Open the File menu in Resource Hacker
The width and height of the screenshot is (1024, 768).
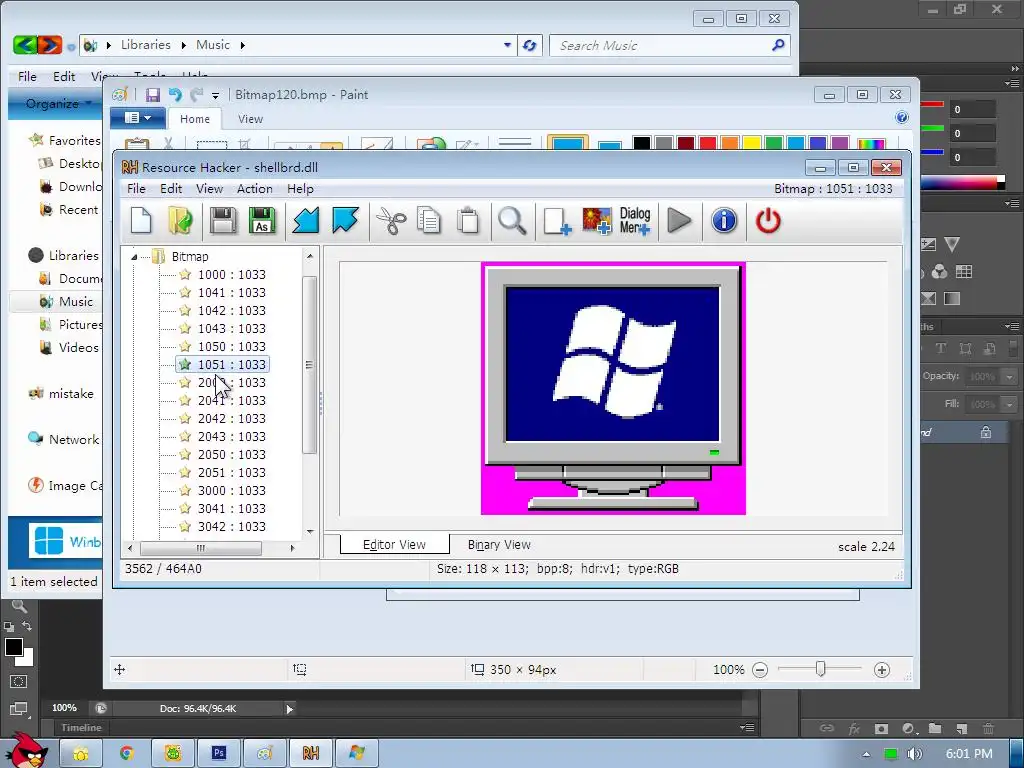click(136, 189)
